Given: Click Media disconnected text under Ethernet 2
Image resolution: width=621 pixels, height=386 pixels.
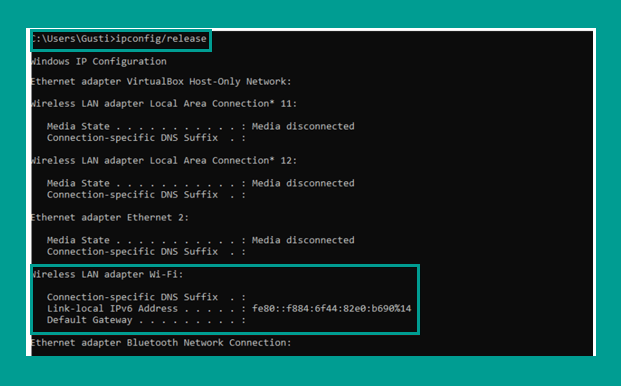Looking at the screenshot, I should tap(303, 240).
